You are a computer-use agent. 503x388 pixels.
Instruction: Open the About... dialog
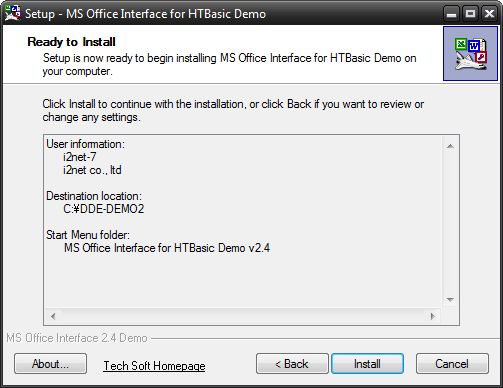pyautogui.click(x=50, y=364)
